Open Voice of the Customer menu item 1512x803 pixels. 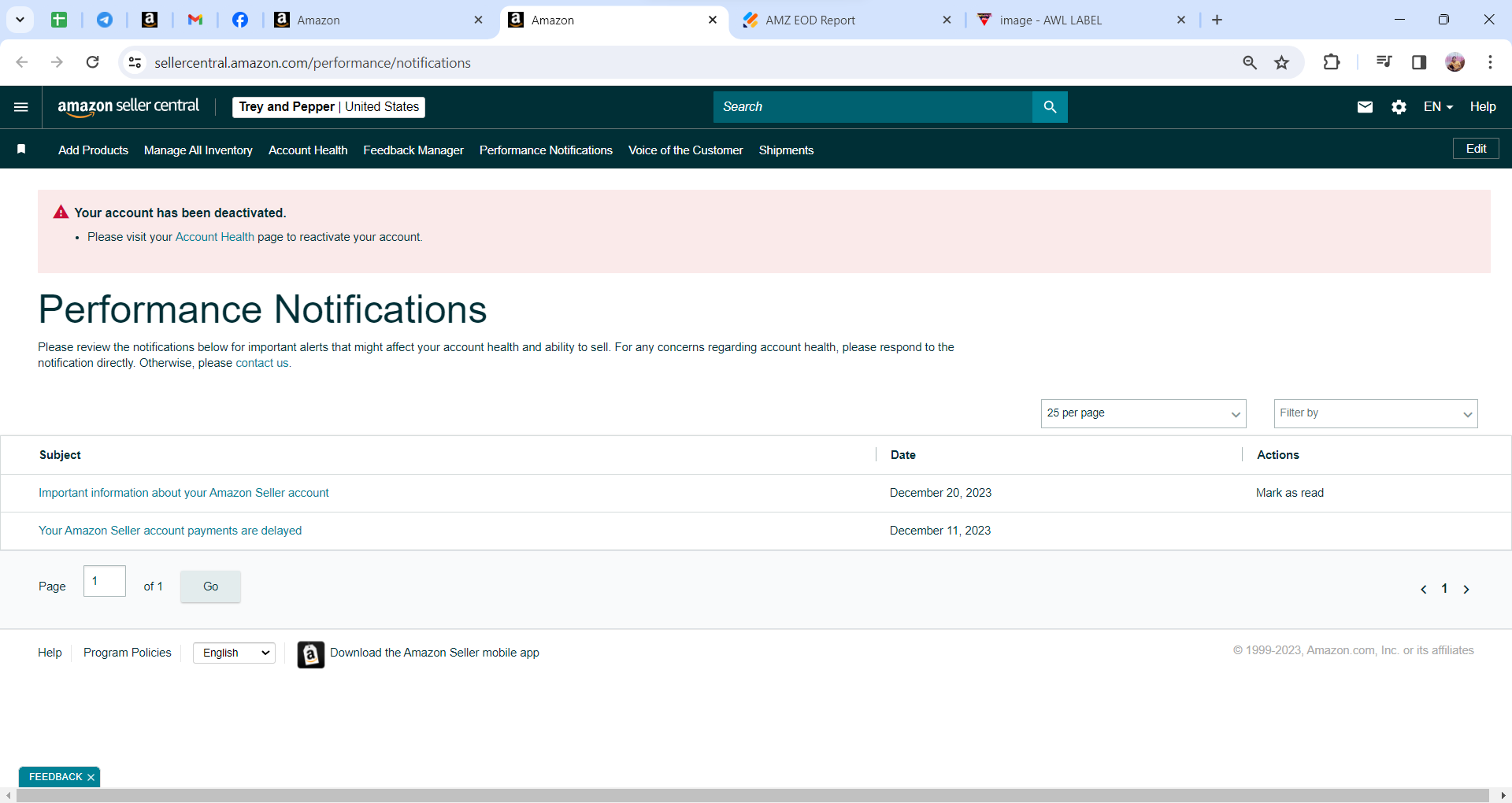pyautogui.click(x=686, y=150)
